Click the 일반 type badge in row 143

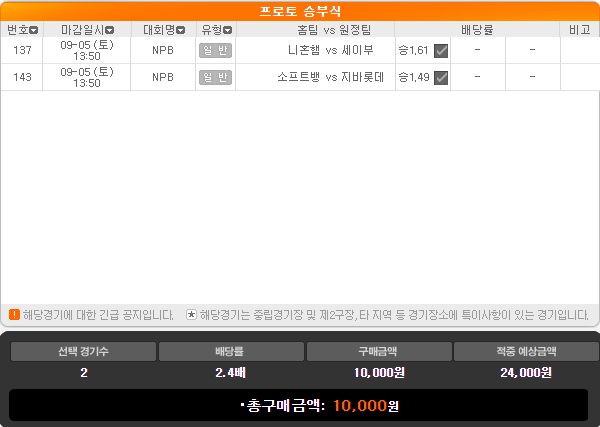click(215, 77)
